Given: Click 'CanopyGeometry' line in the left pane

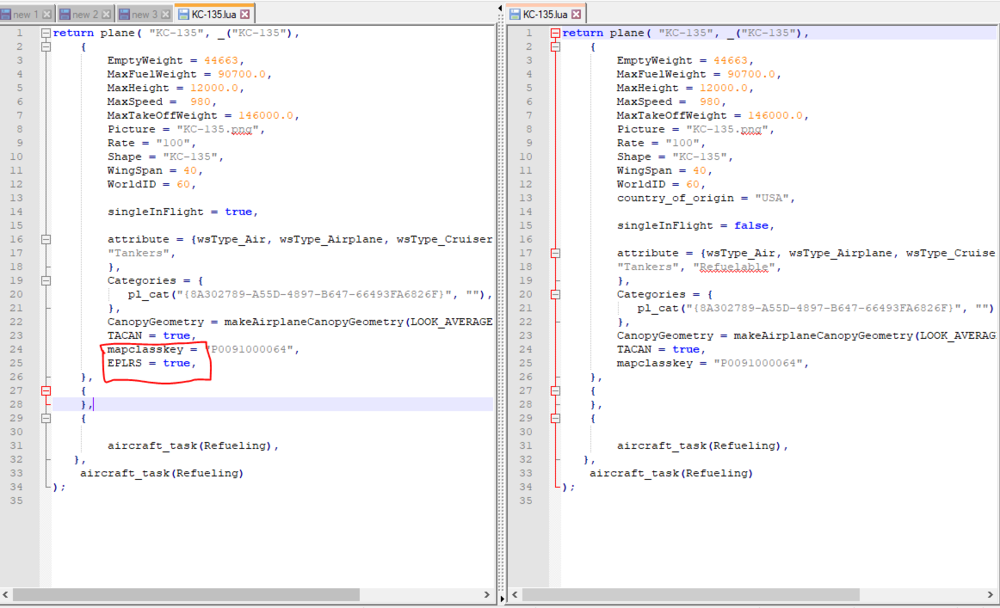Looking at the screenshot, I should coord(300,322).
